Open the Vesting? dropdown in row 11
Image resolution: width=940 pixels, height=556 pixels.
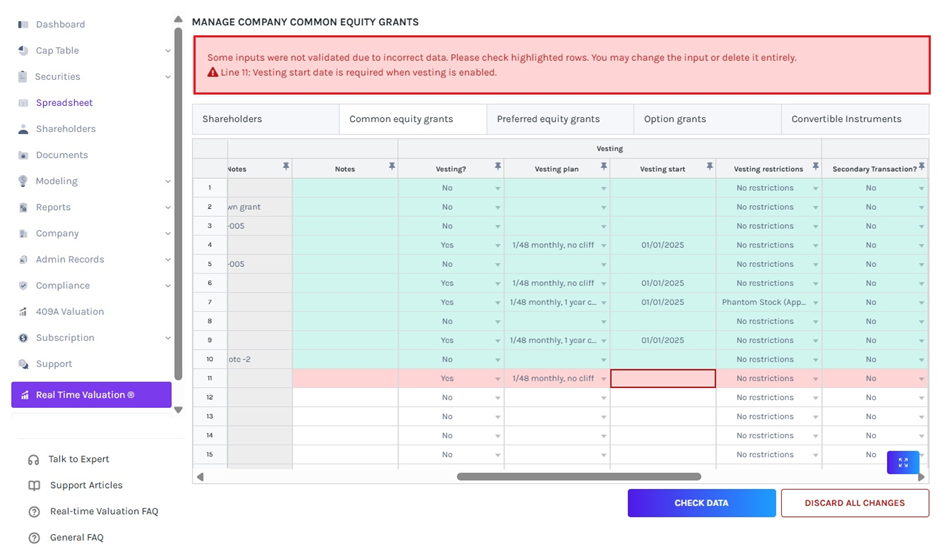497,379
